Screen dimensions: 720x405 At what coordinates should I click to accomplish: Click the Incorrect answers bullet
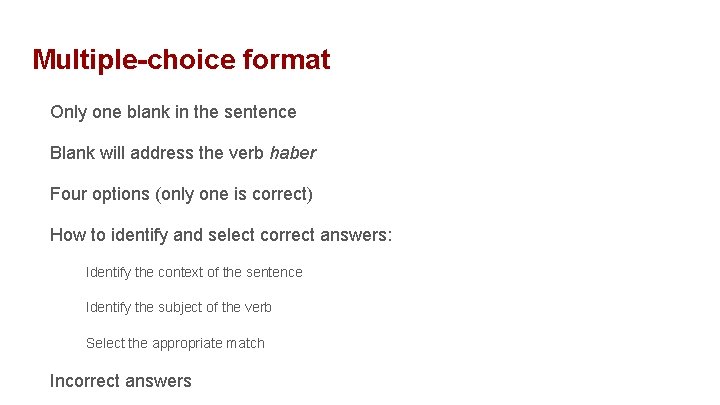click(121, 381)
